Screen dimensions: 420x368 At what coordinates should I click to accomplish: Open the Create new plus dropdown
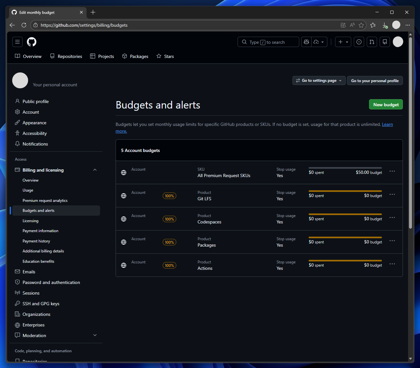pos(343,42)
